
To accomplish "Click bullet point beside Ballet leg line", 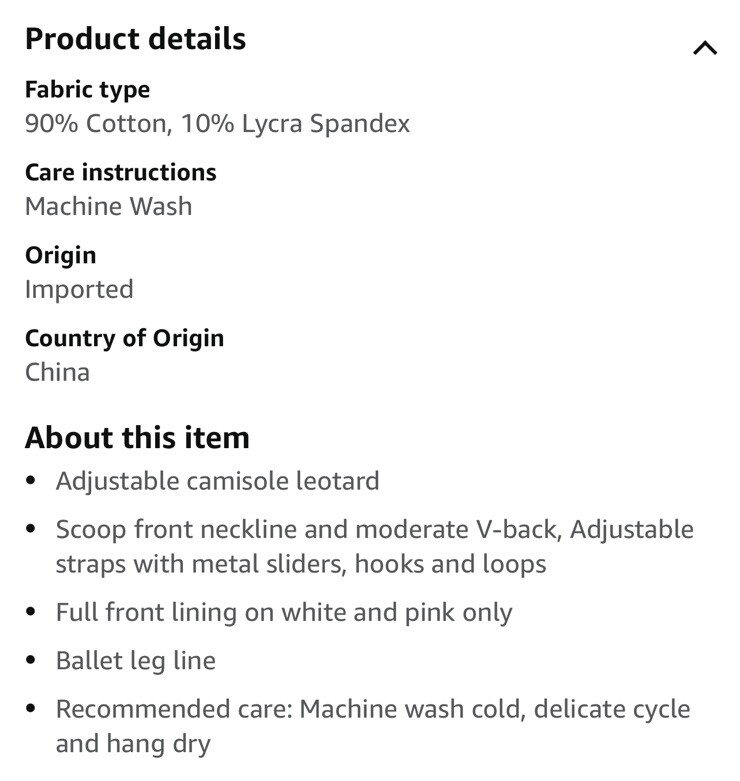I will tap(31, 660).
